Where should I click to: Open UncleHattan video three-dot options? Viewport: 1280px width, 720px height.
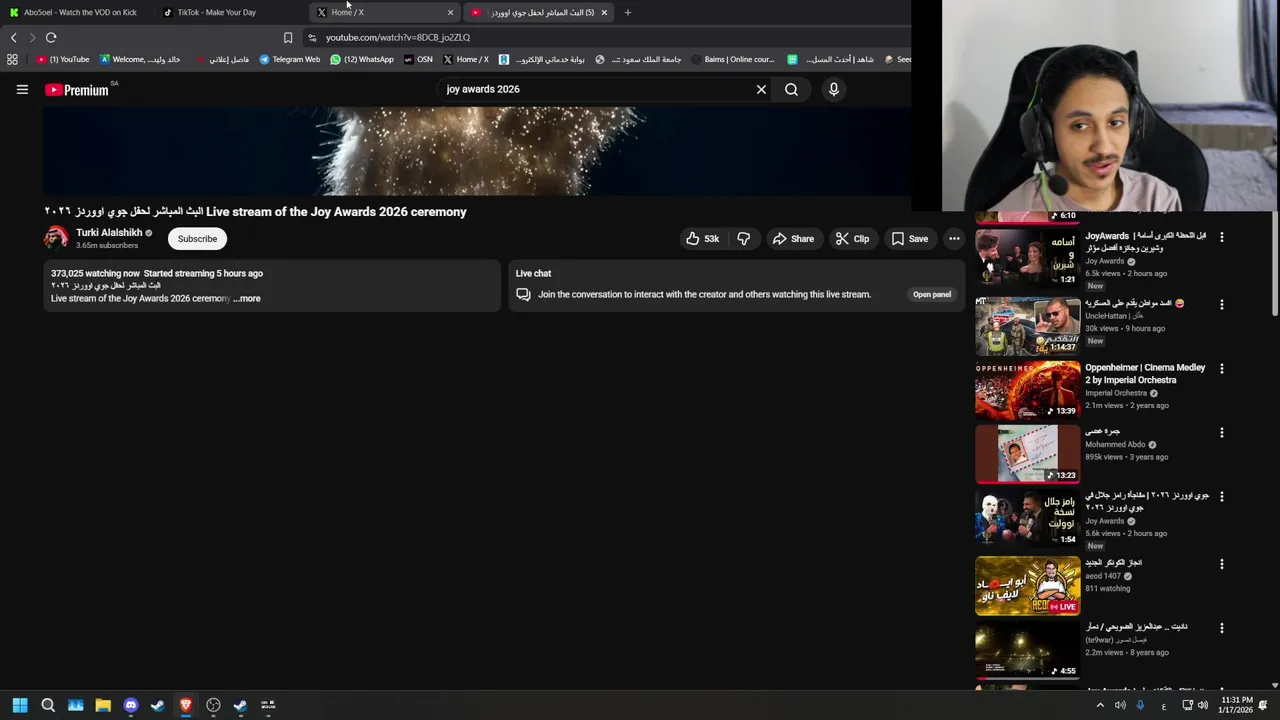pyautogui.click(x=1221, y=304)
